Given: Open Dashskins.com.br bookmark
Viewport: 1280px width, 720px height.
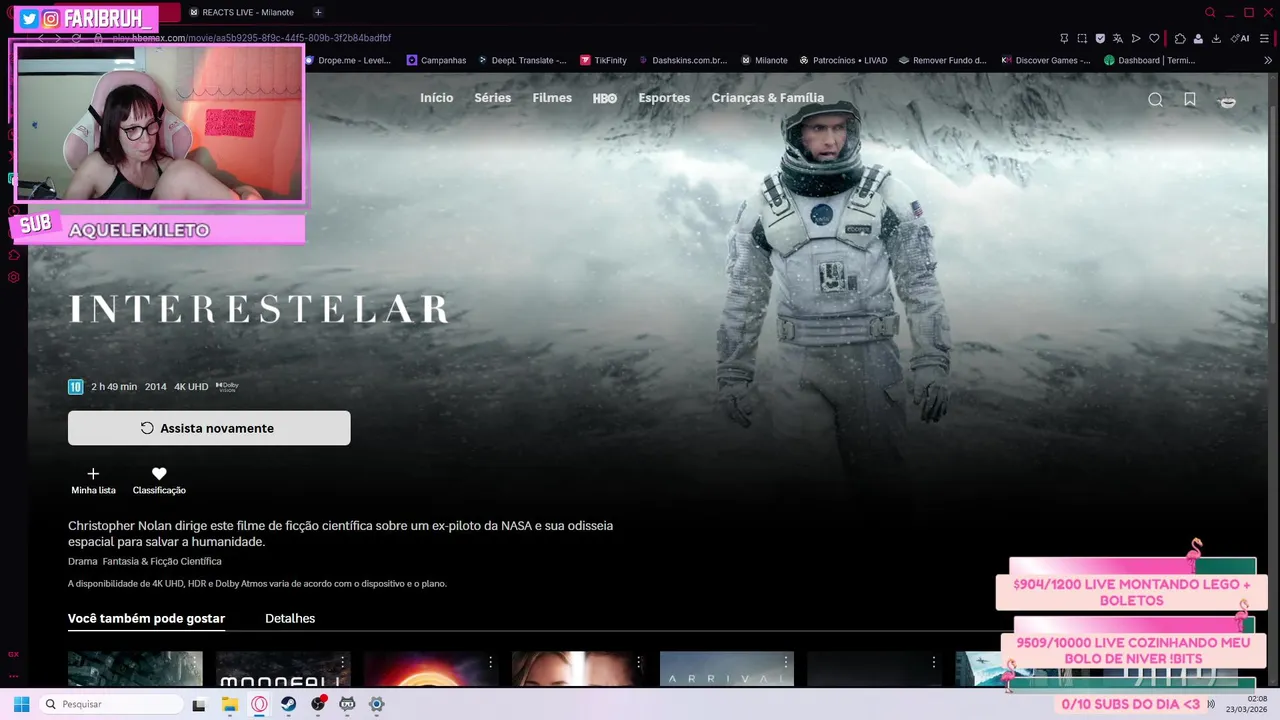Looking at the screenshot, I should click(x=682, y=60).
